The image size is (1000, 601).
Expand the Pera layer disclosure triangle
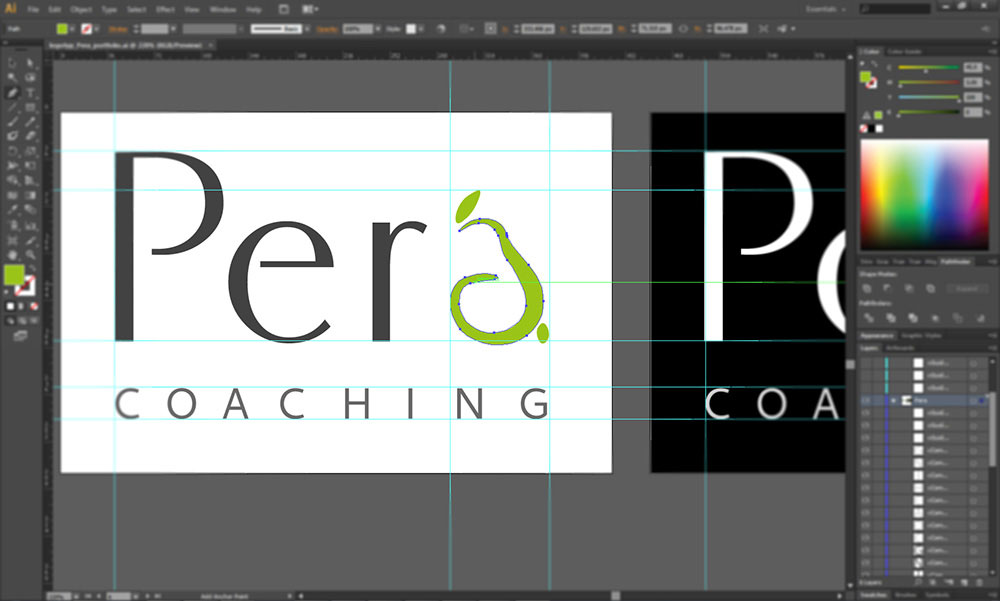click(894, 400)
